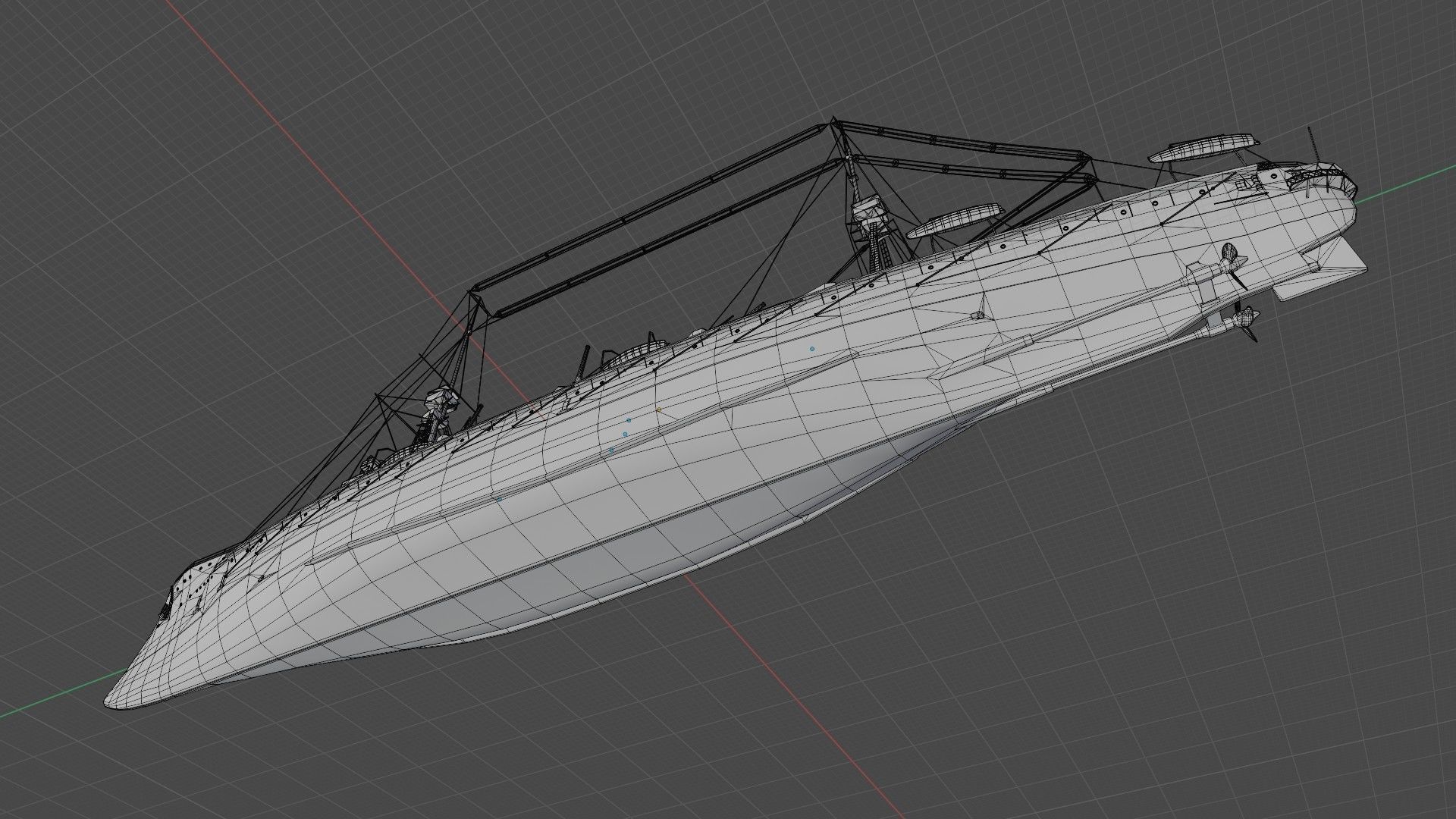The width and height of the screenshot is (1456, 819).
Task: Click the lowest blue dot near the forward keel strip
Action: click(x=499, y=499)
